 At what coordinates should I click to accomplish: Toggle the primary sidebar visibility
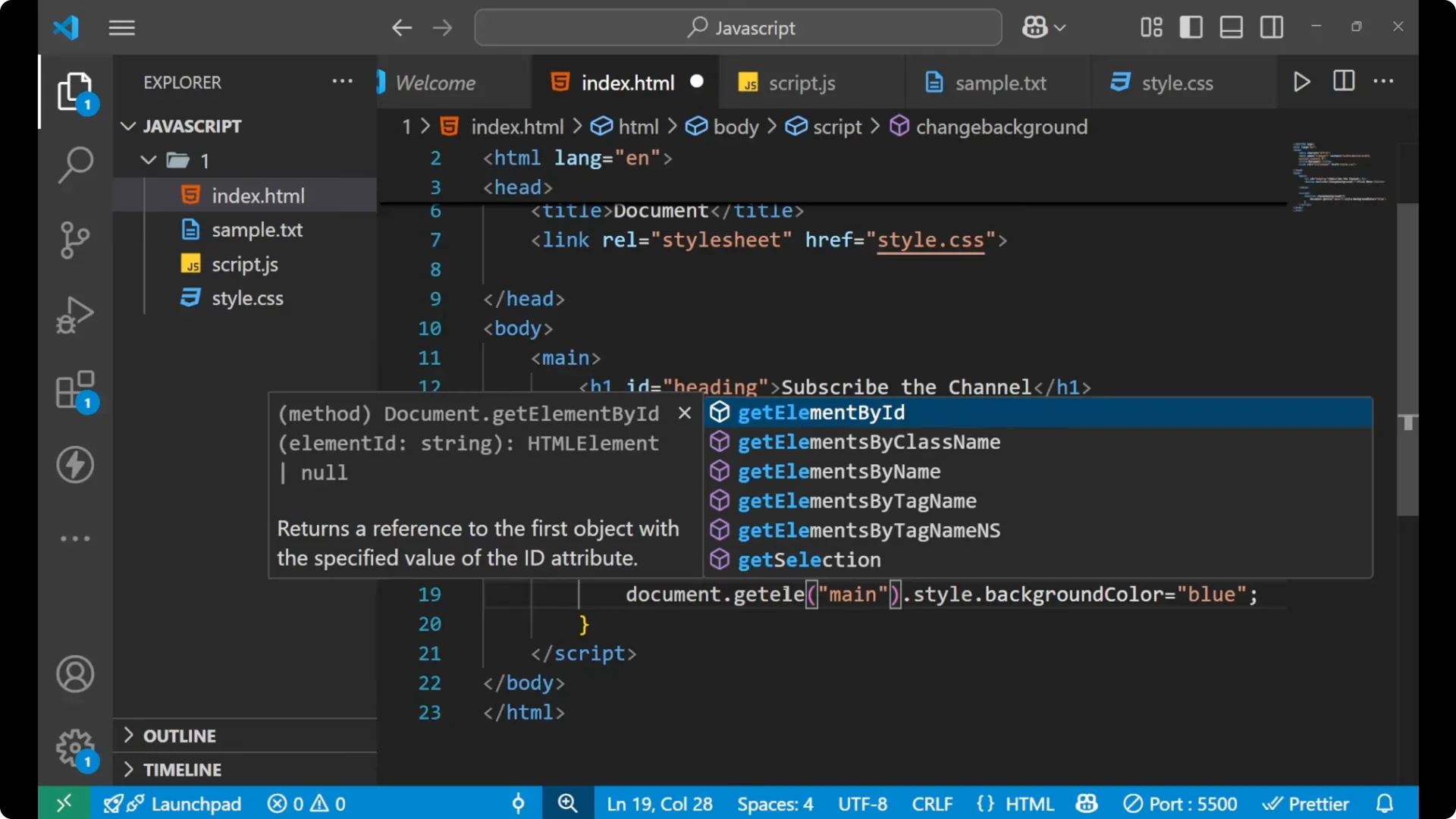tap(1191, 27)
